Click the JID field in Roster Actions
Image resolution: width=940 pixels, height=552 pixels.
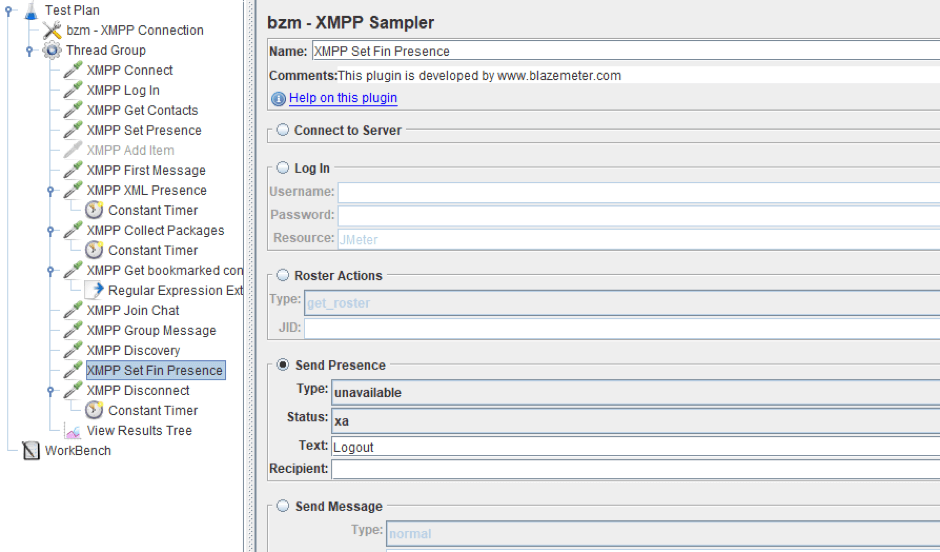622,328
